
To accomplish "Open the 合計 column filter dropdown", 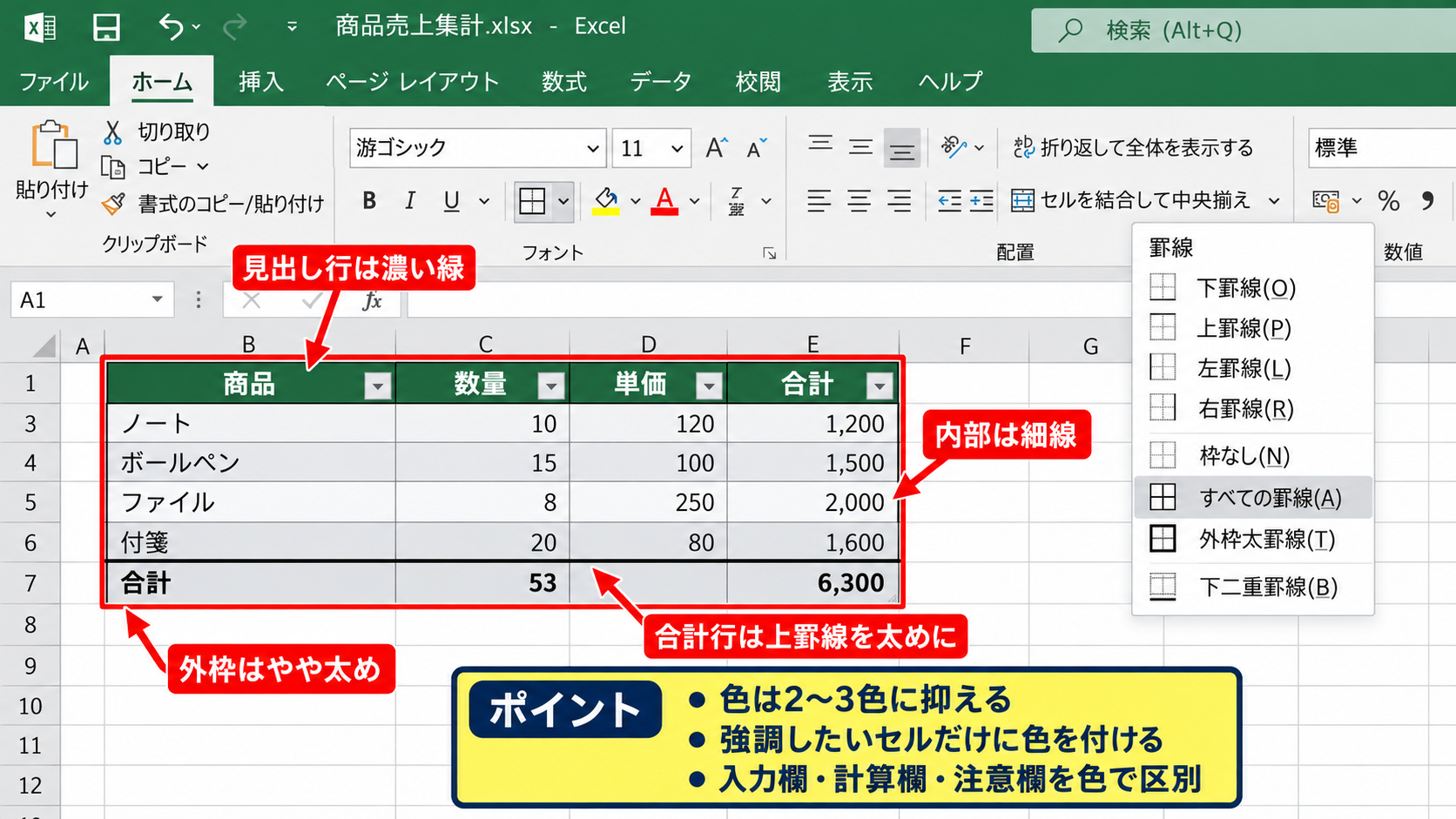I will click(x=880, y=386).
